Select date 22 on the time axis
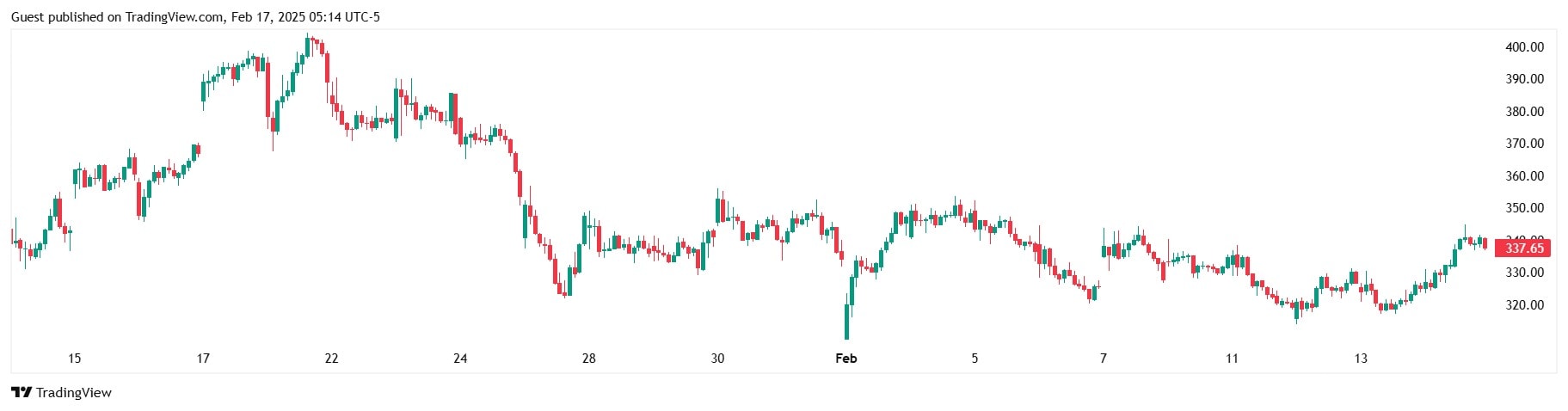This screenshot has height=411, width=1568. point(331,359)
